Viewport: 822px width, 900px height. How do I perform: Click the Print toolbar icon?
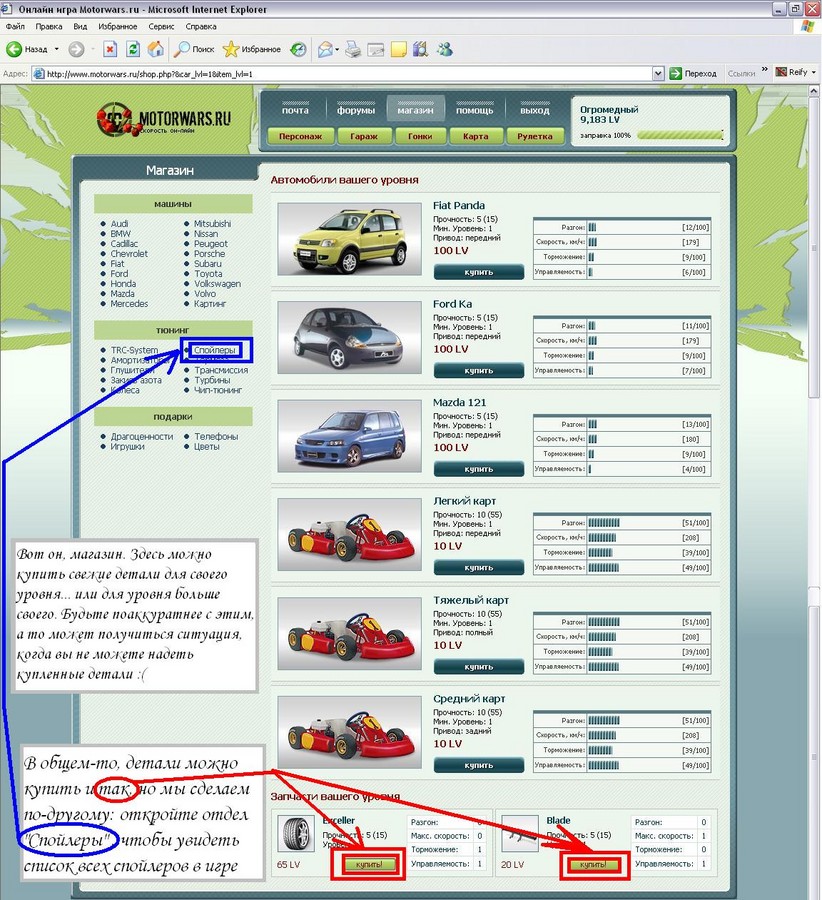[354, 49]
